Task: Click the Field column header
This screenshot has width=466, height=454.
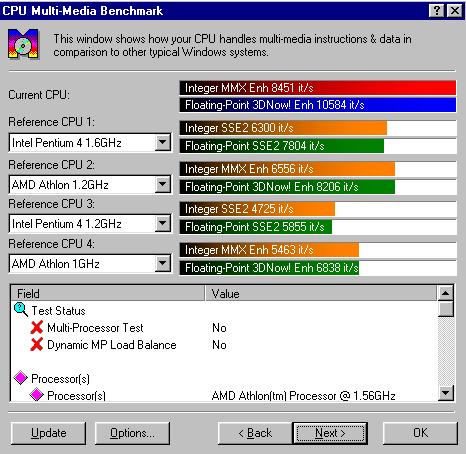Action: (x=108, y=293)
